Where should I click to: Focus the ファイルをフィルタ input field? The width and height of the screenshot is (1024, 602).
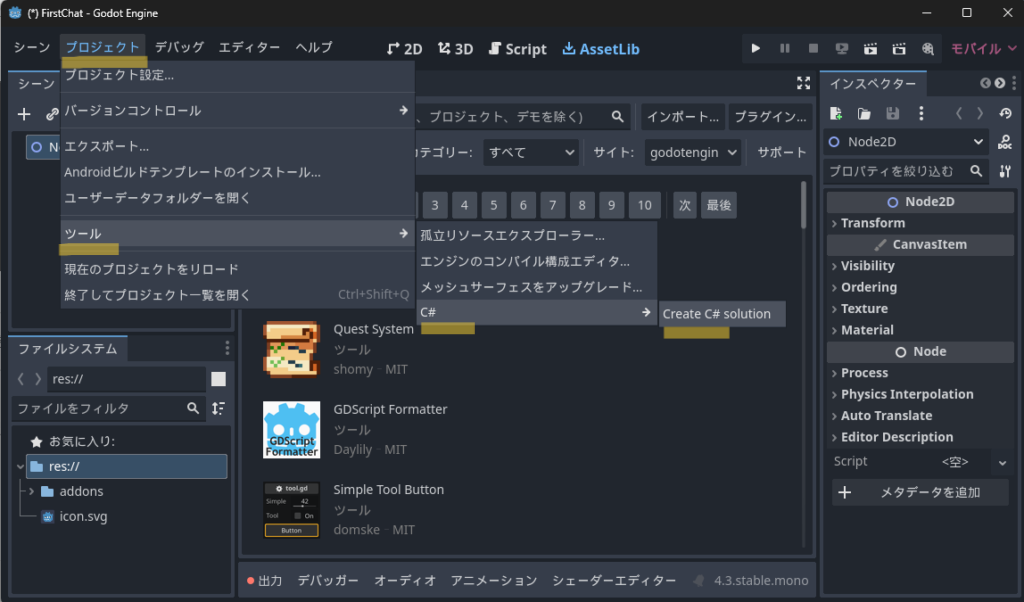[x=108, y=408]
